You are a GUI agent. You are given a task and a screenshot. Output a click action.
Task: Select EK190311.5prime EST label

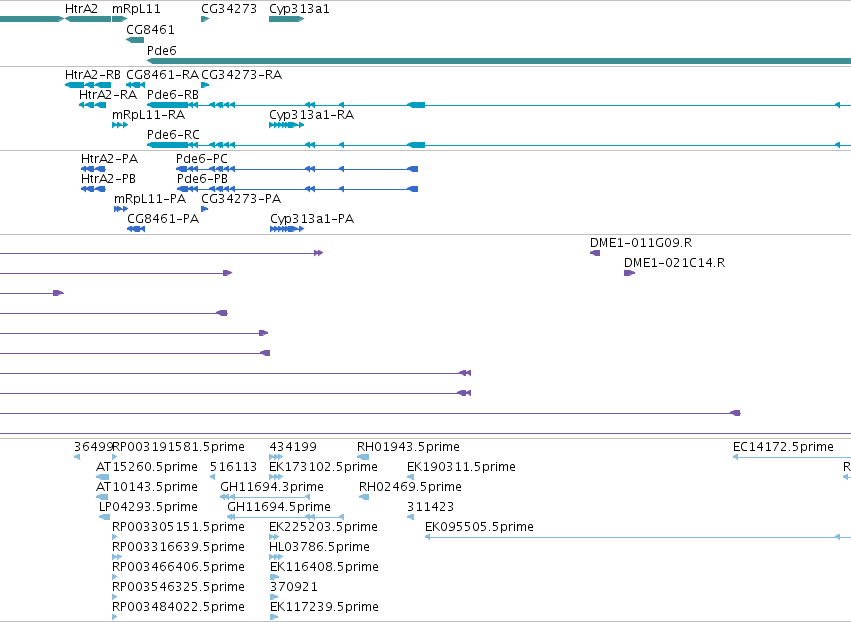tap(461, 467)
